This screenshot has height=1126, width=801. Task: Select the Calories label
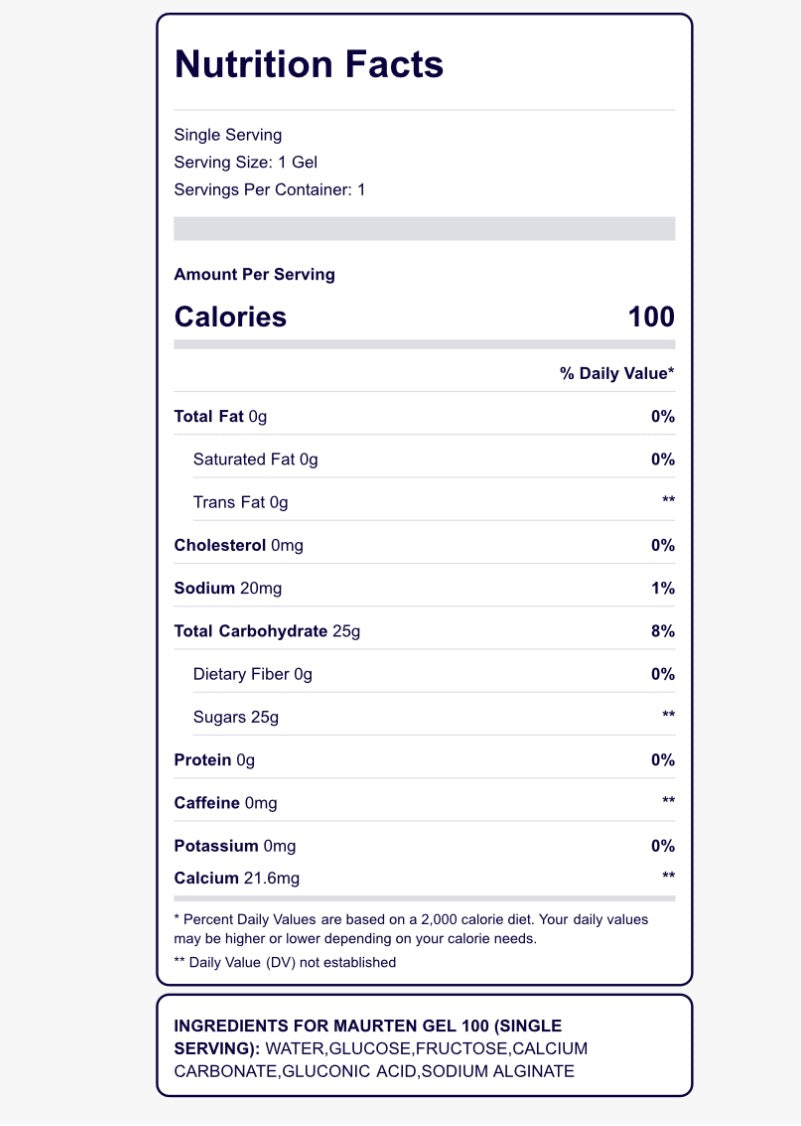(x=231, y=317)
